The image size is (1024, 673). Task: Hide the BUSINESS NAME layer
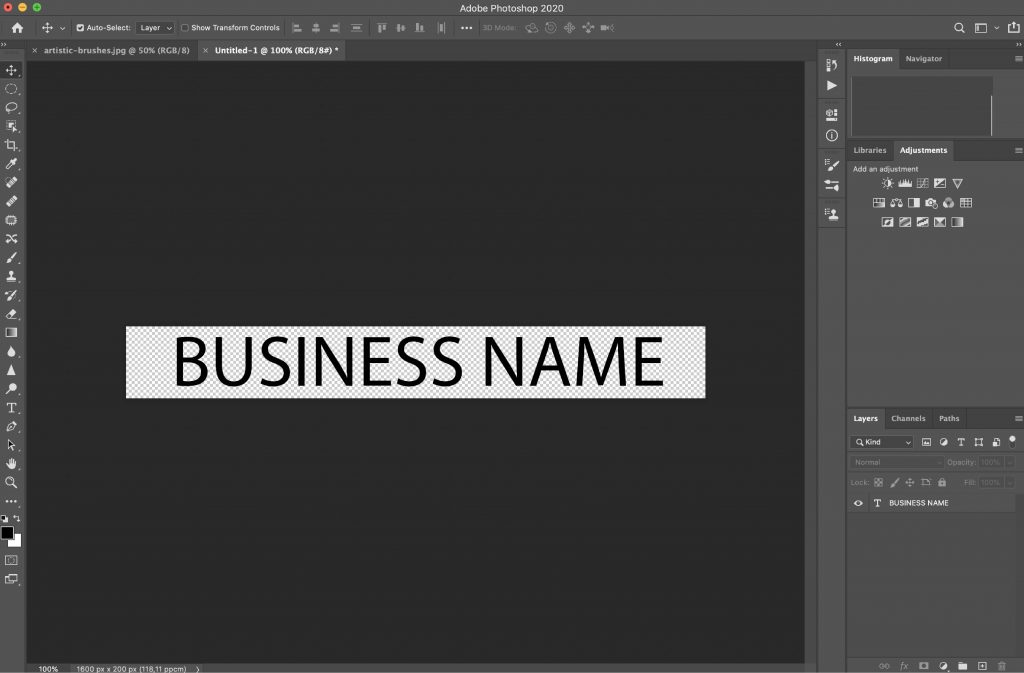[x=858, y=502]
